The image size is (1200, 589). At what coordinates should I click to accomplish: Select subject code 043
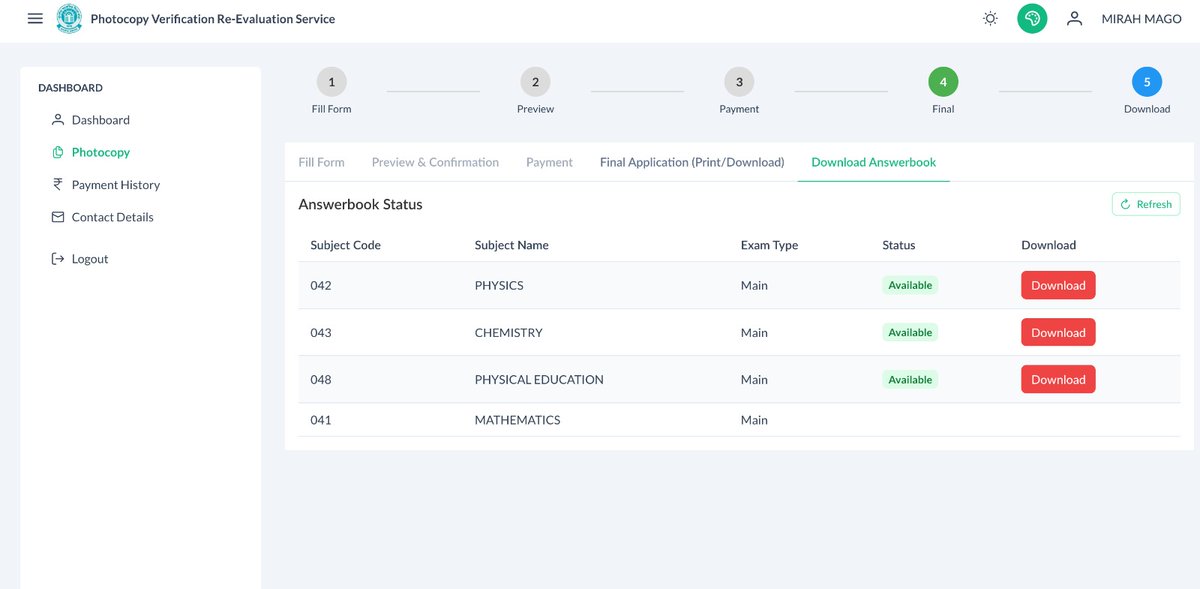[x=320, y=332]
